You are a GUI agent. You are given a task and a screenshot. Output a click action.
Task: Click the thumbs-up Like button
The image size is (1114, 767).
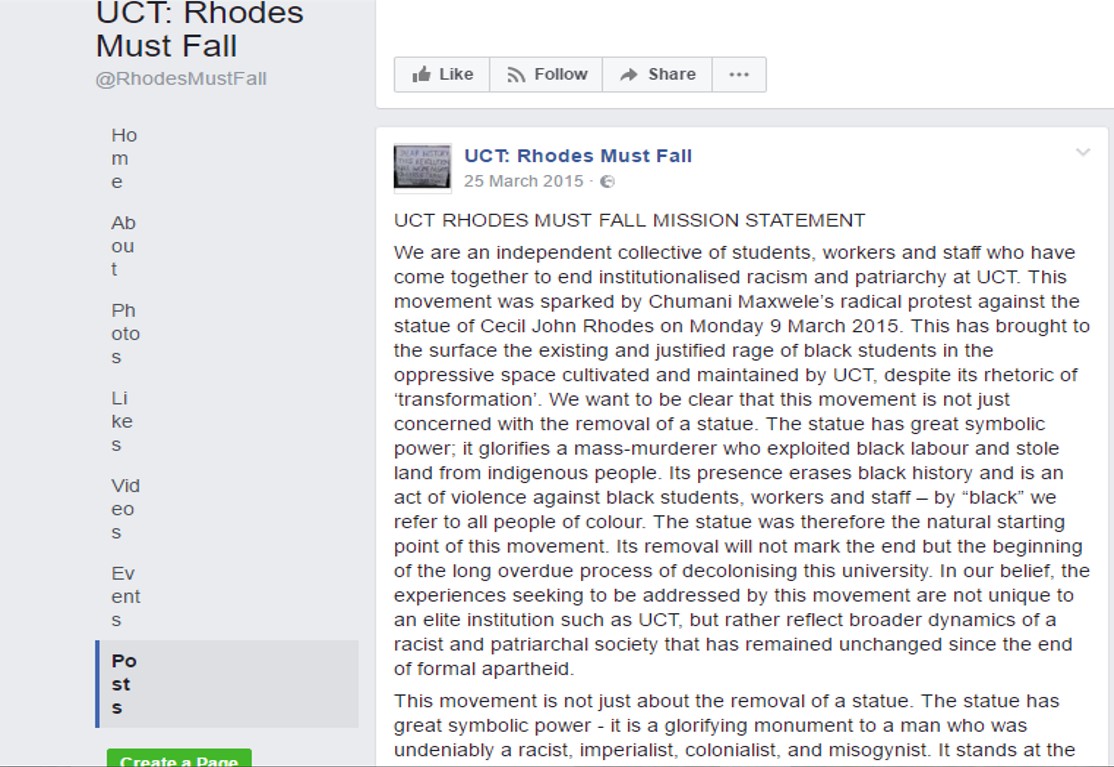(442, 75)
